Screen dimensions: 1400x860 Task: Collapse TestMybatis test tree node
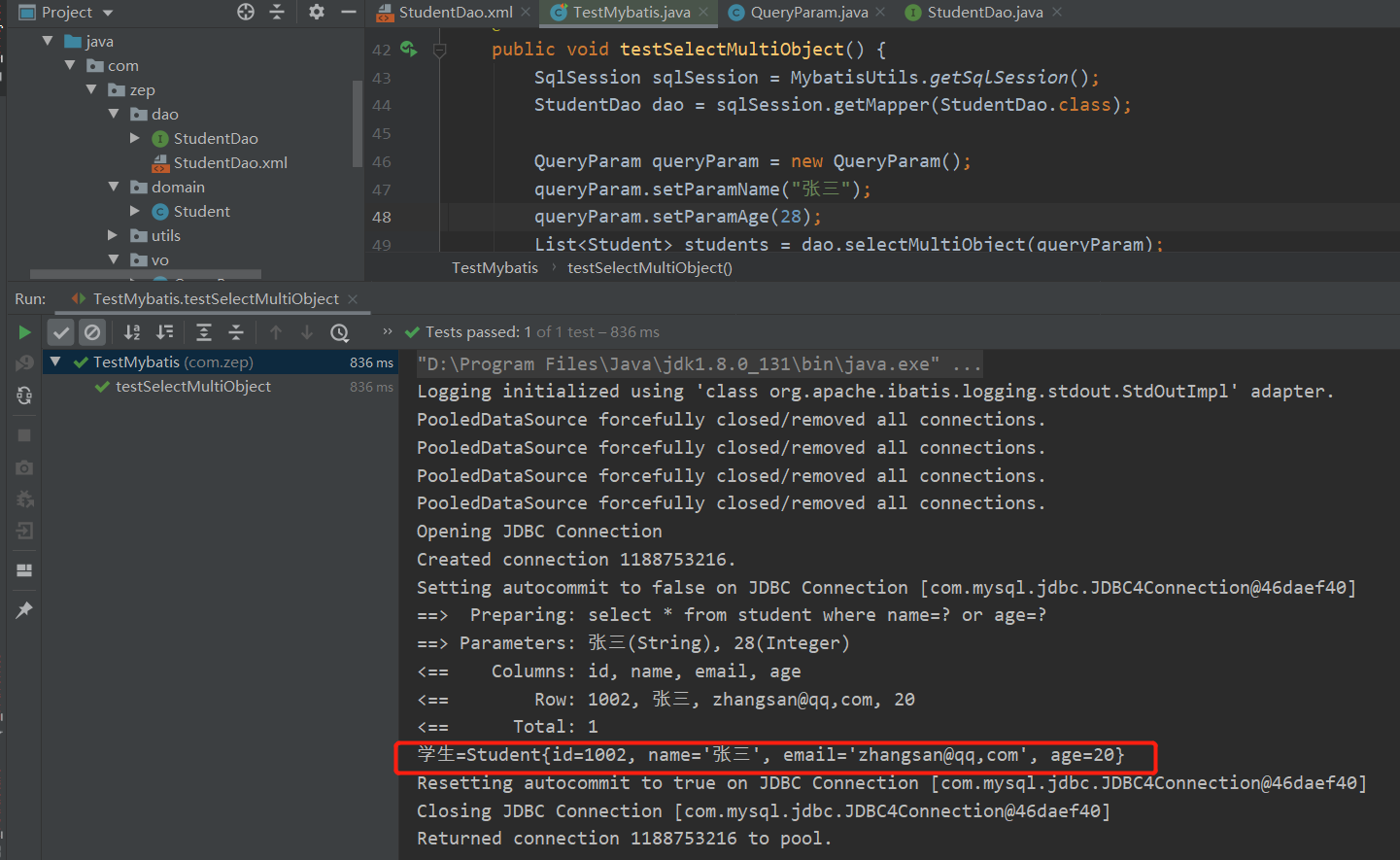(55, 361)
